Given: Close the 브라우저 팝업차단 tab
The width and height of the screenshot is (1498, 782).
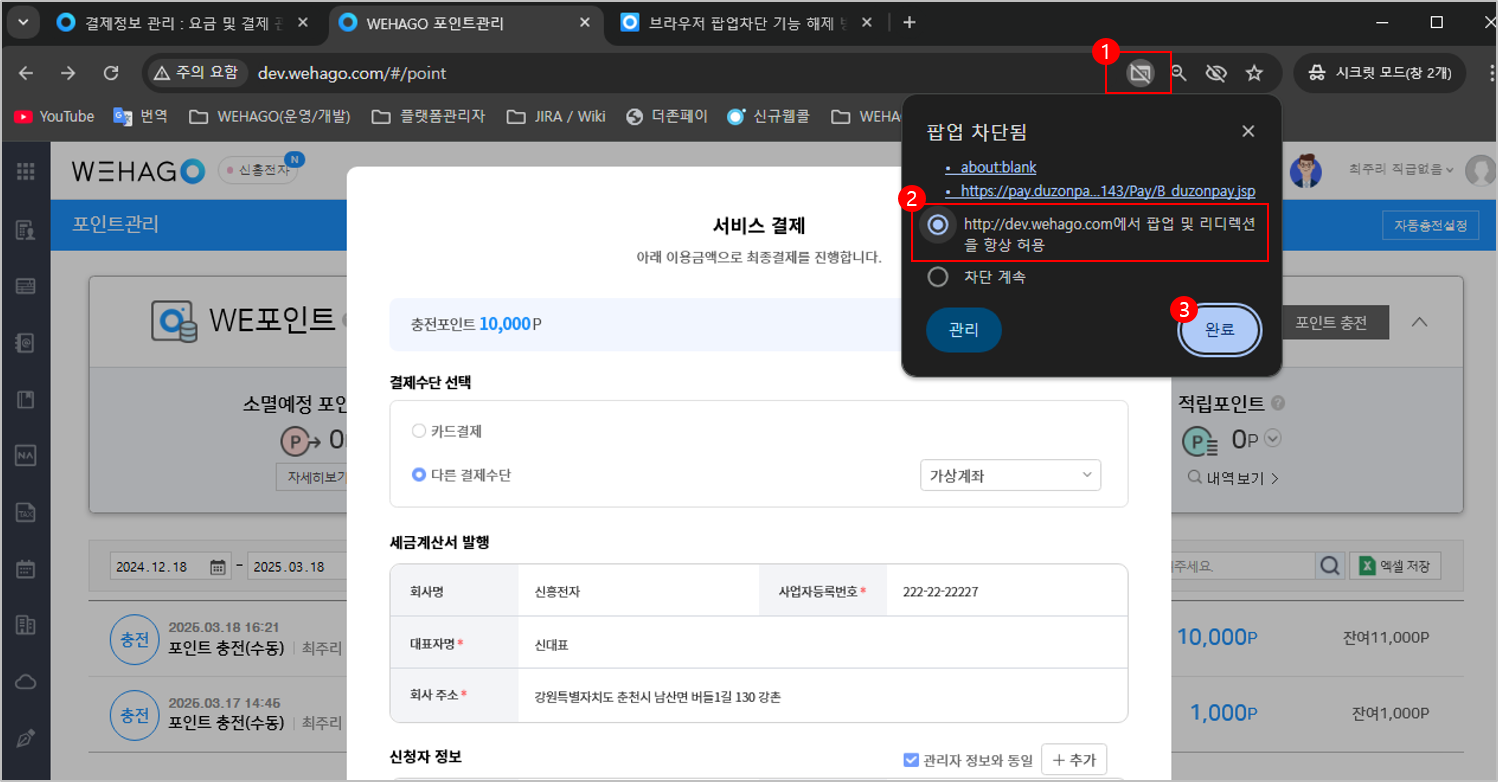Looking at the screenshot, I should pos(866,23).
